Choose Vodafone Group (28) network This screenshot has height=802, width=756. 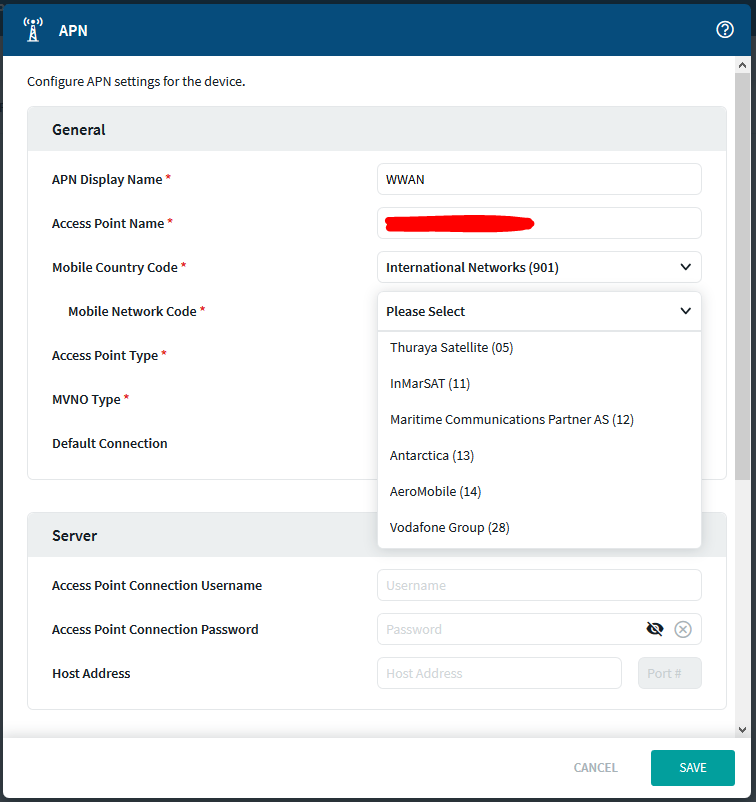pos(450,527)
